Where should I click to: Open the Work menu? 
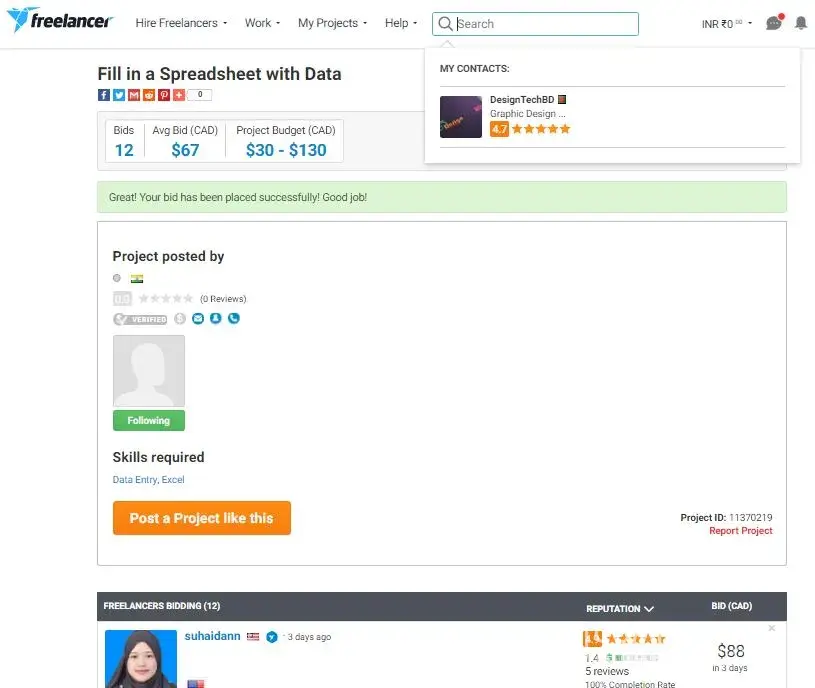[262, 23]
